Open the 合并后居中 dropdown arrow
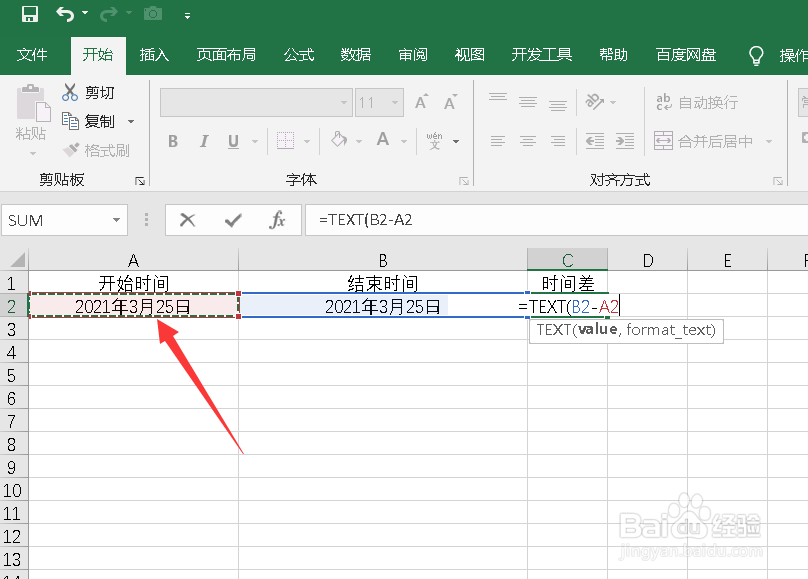The image size is (808, 579). coord(768,141)
